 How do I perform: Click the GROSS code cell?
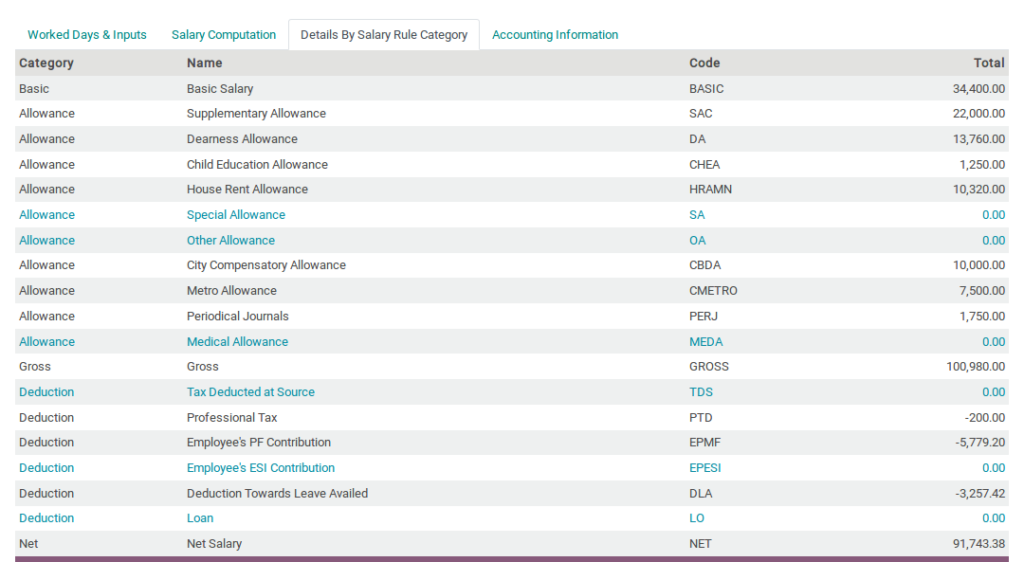pyautogui.click(x=709, y=366)
